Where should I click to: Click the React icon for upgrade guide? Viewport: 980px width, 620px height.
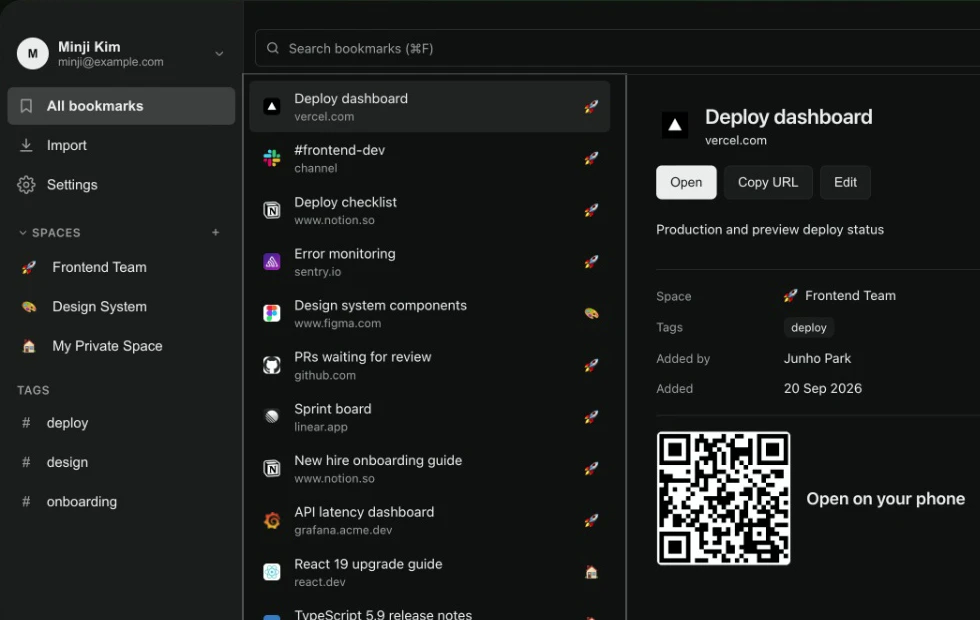coord(272,572)
